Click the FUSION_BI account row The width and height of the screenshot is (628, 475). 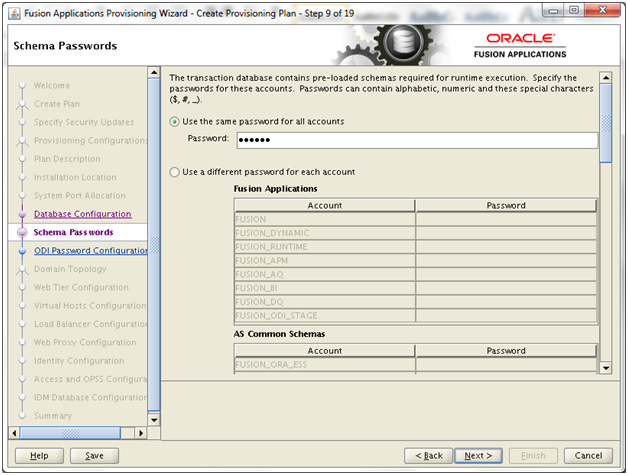coord(325,288)
